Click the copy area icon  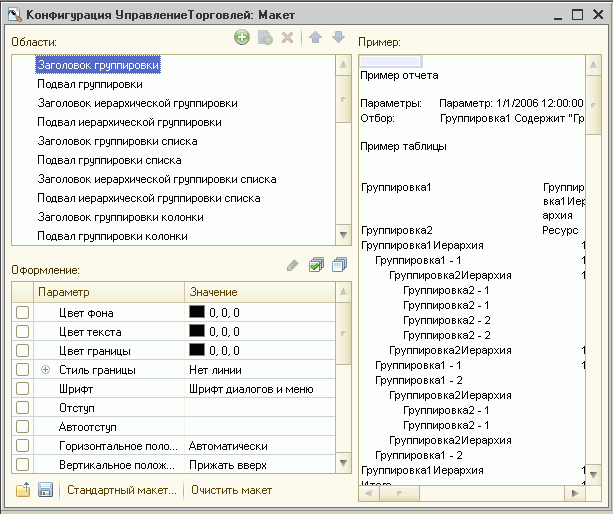[x=265, y=38]
